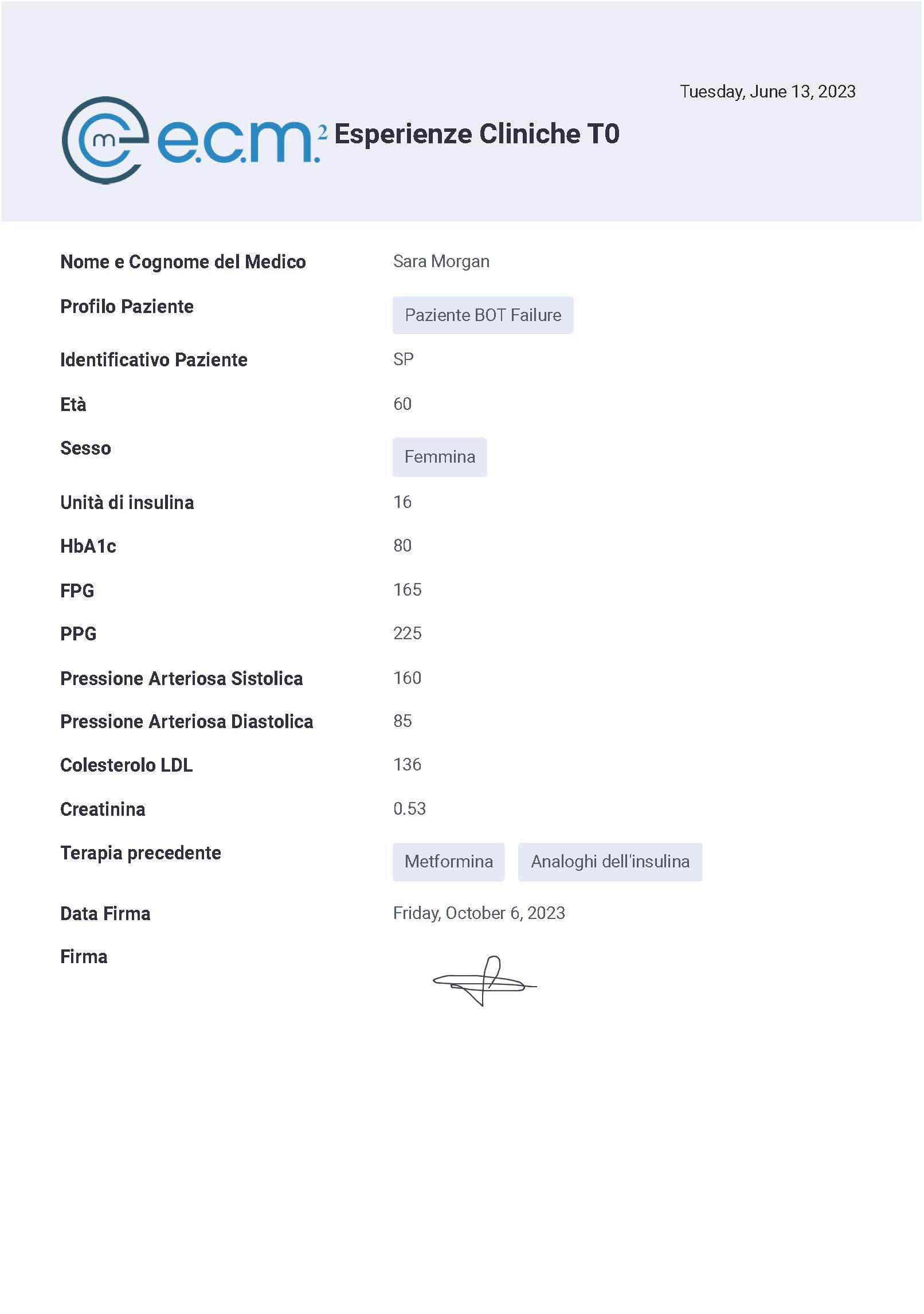This screenshot has width=924, height=1314.
Task: Click the signature date Friday, October 6, 2023
Action: pyautogui.click(x=479, y=913)
